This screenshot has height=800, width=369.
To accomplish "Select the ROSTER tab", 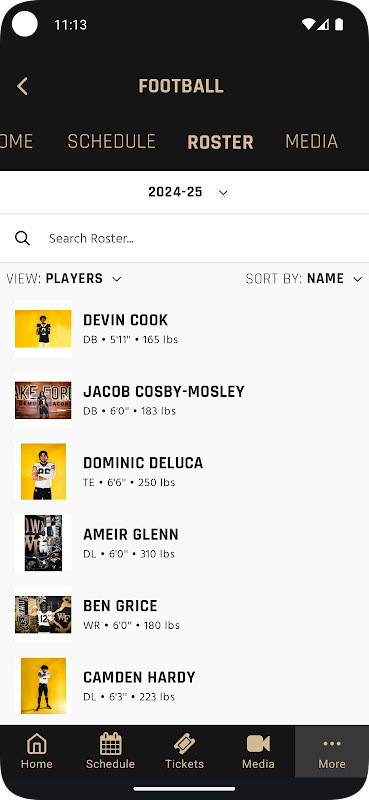I will pos(220,142).
